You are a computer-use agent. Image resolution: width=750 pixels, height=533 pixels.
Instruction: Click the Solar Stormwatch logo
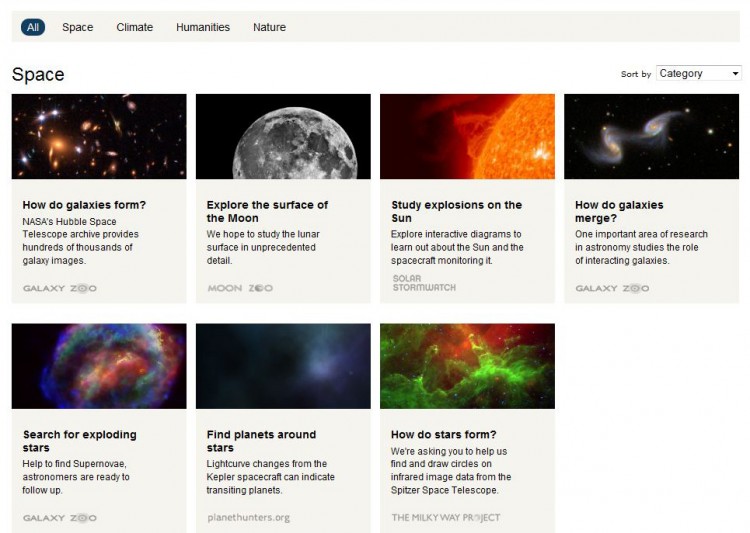pos(424,283)
